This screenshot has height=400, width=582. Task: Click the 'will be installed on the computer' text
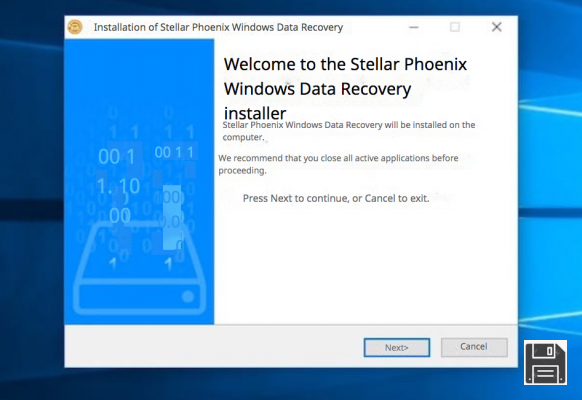point(349,131)
